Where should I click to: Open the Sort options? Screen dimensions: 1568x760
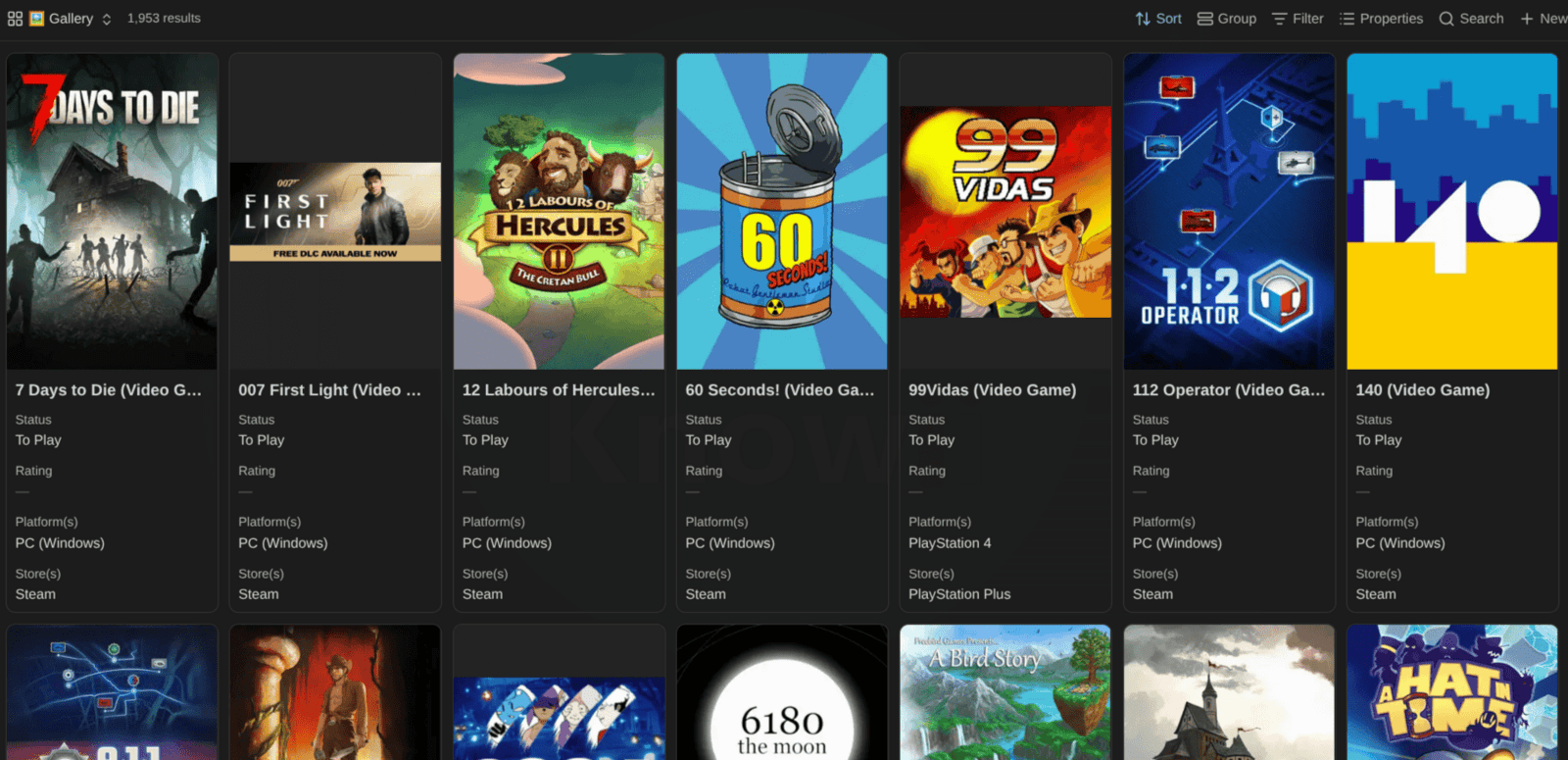(x=1158, y=19)
